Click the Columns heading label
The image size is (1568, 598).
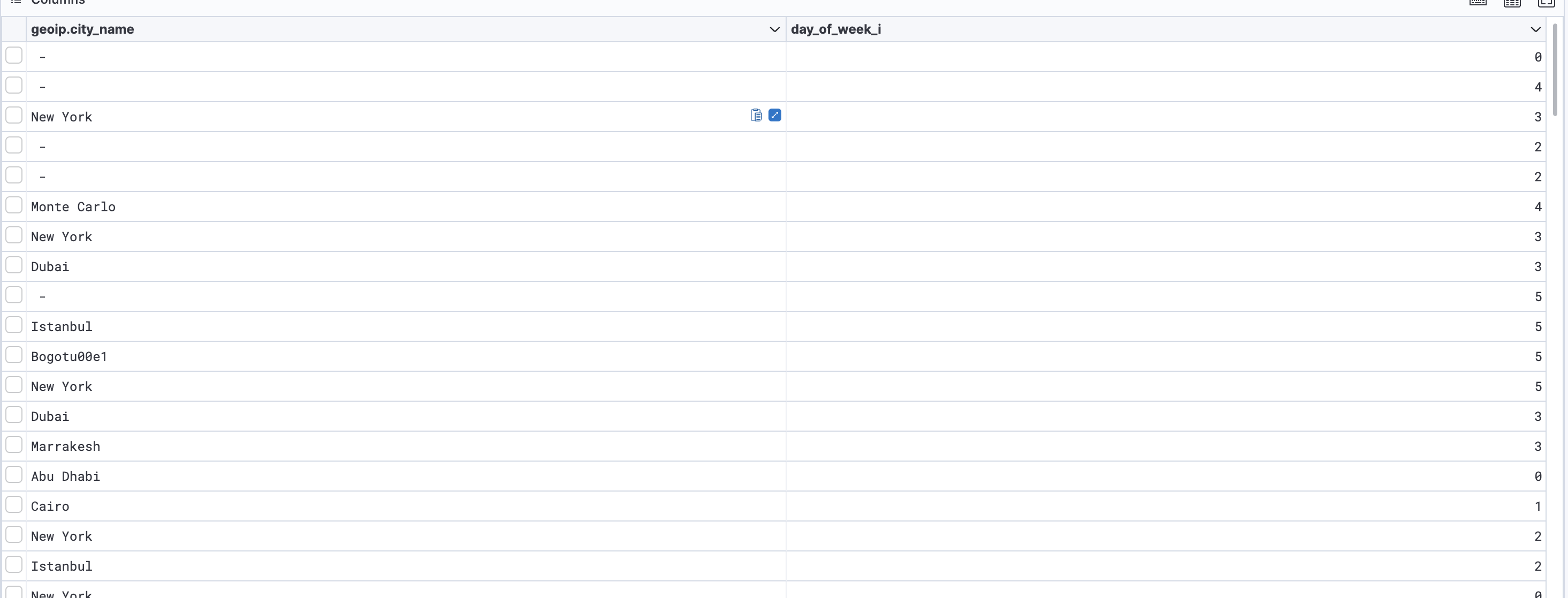(x=59, y=2)
